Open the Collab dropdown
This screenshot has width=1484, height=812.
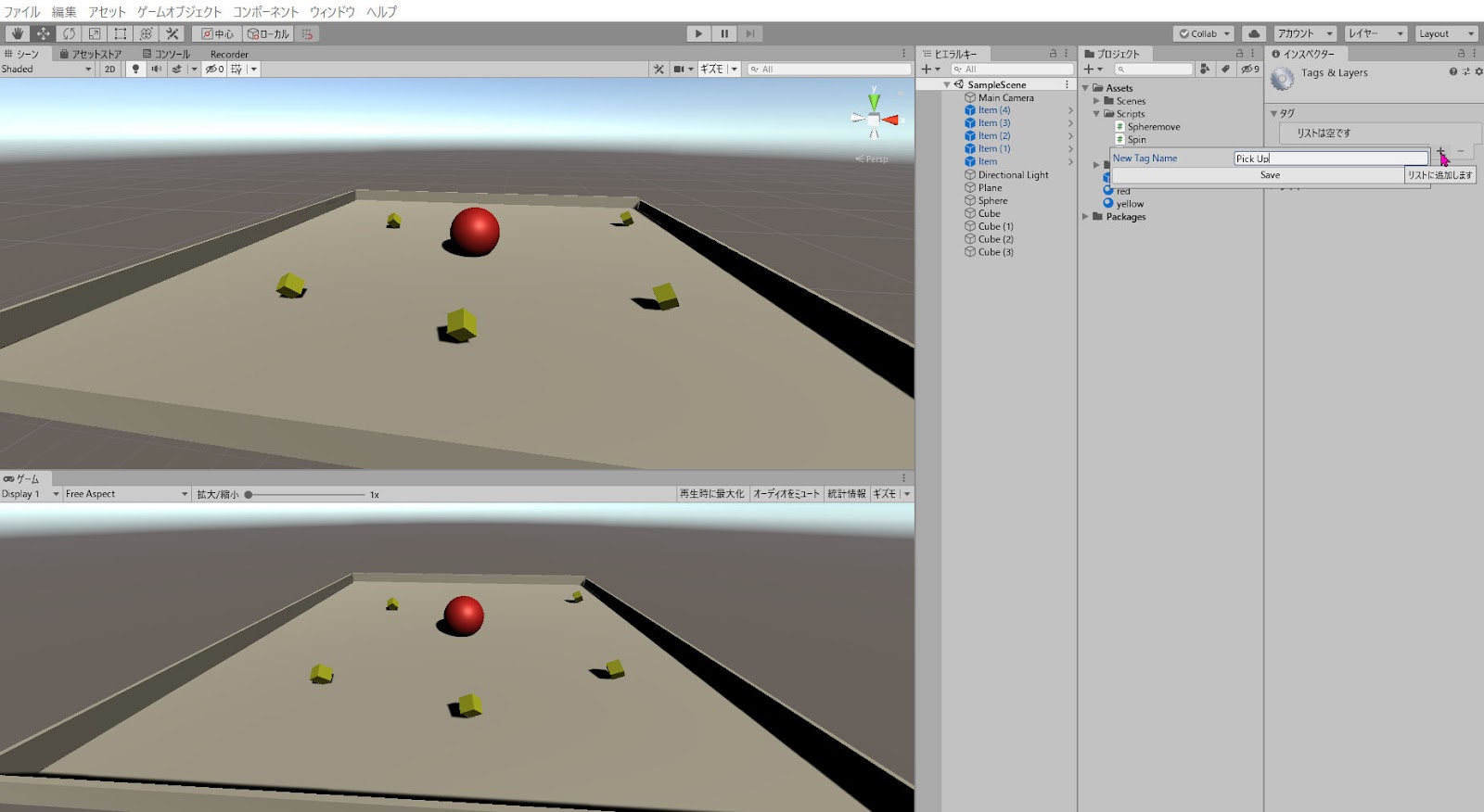pyautogui.click(x=1204, y=33)
